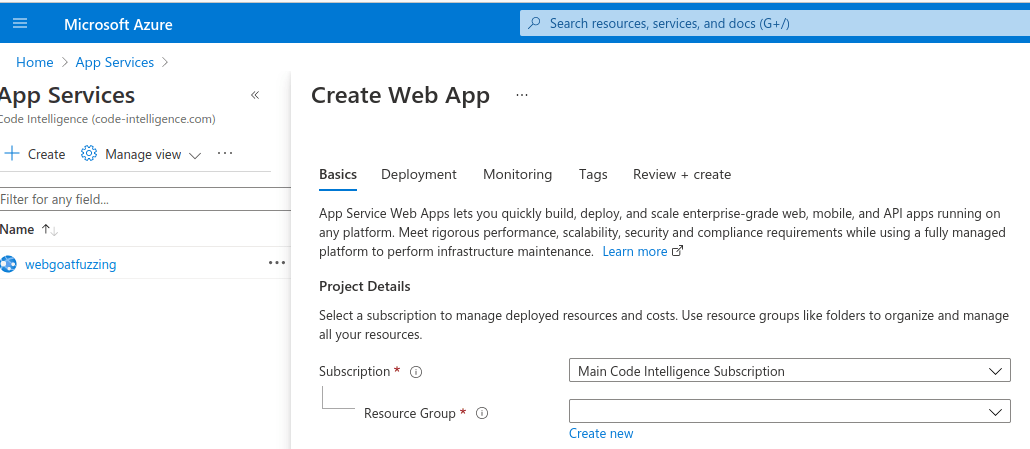
Task: Click the webgoatfuzzing app service icon
Action: pyautogui.click(x=8, y=264)
